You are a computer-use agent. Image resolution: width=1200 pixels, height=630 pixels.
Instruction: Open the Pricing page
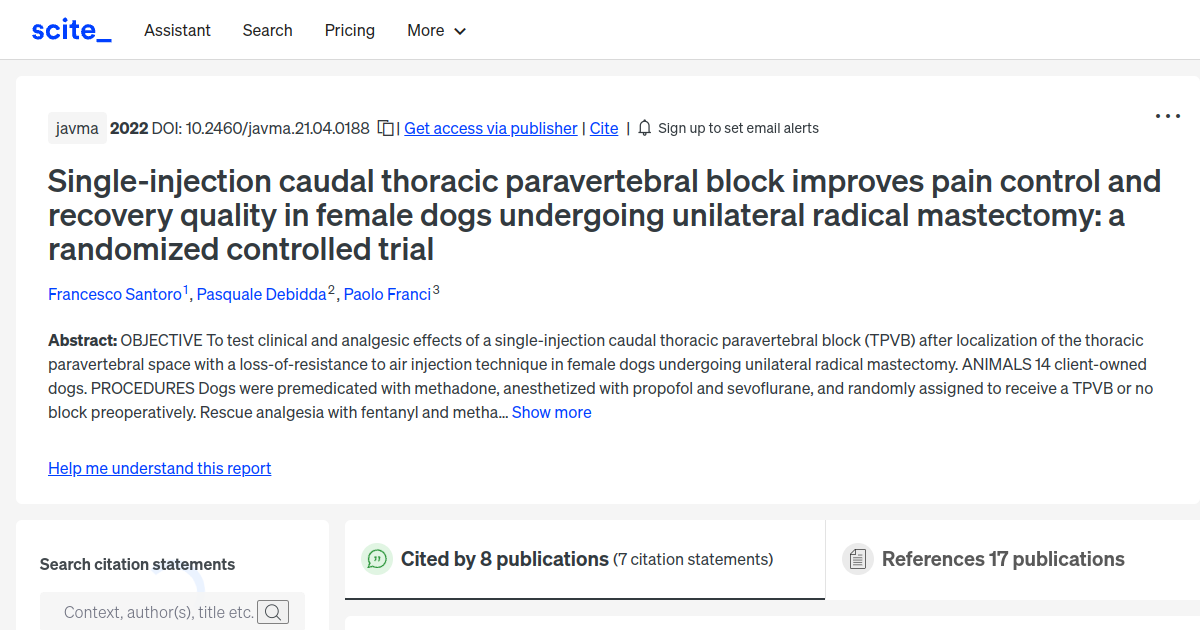(x=349, y=30)
